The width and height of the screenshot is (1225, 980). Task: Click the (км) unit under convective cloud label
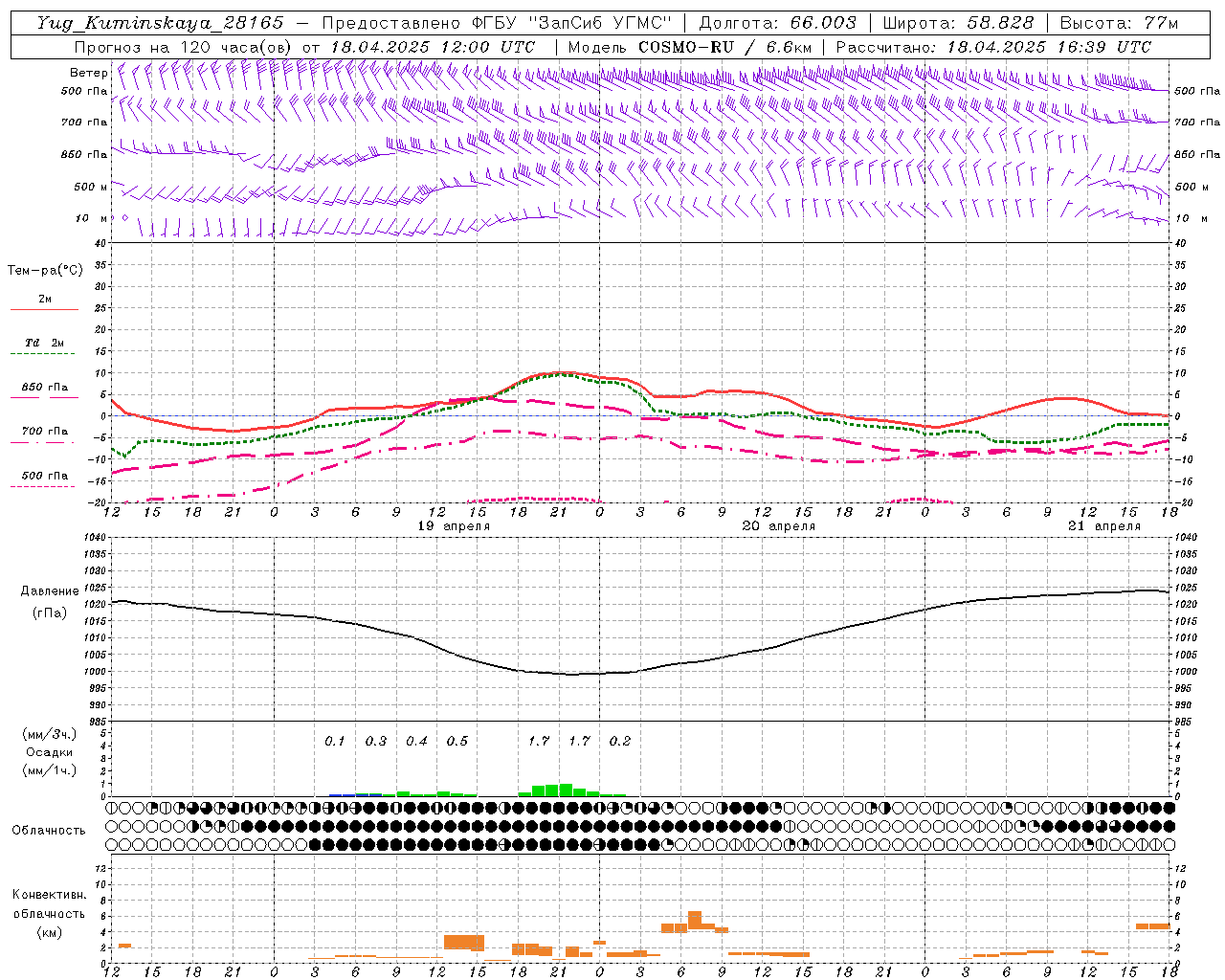tap(50, 932)
